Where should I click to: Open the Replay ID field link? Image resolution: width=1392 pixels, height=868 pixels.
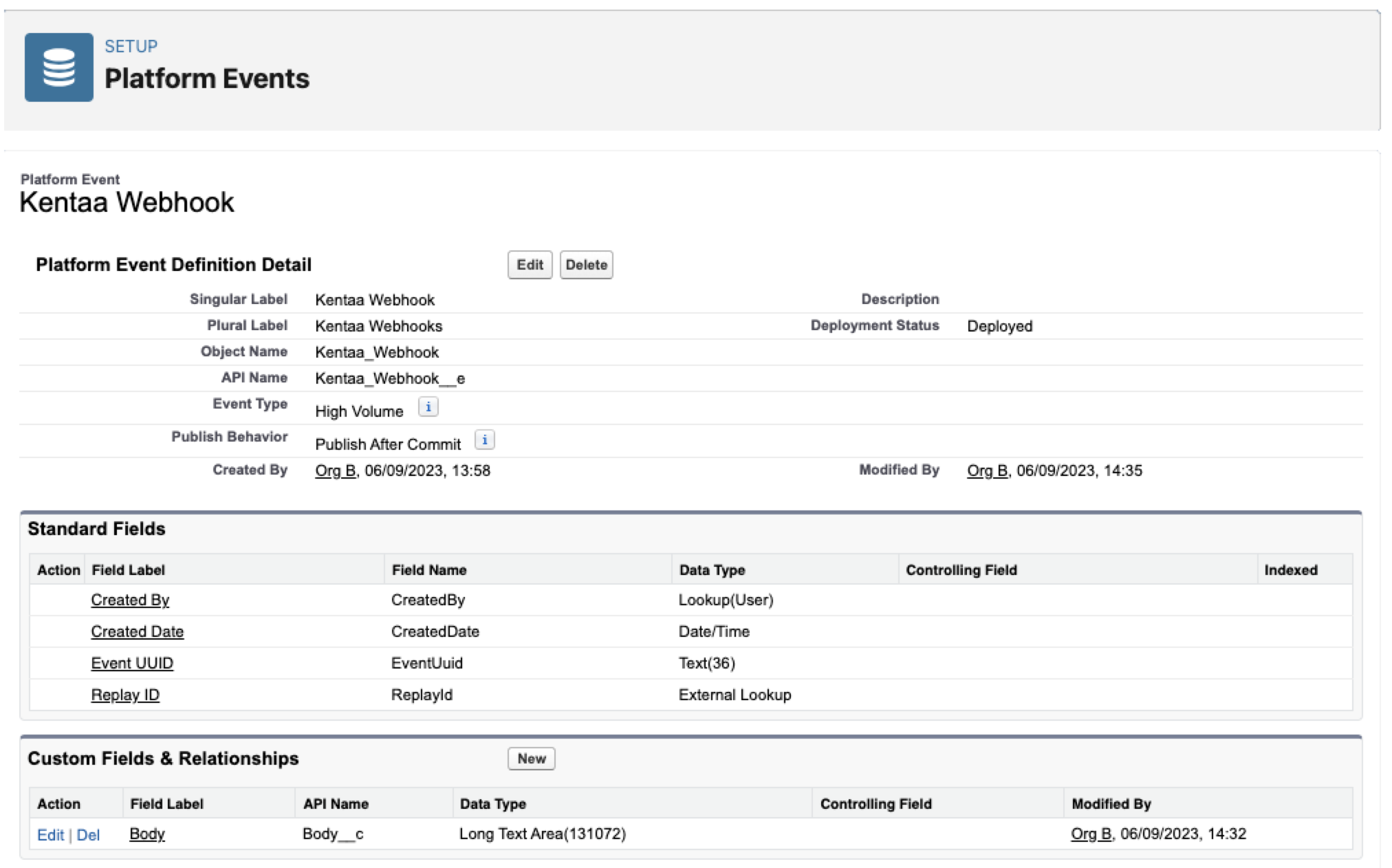pos(125,695)
